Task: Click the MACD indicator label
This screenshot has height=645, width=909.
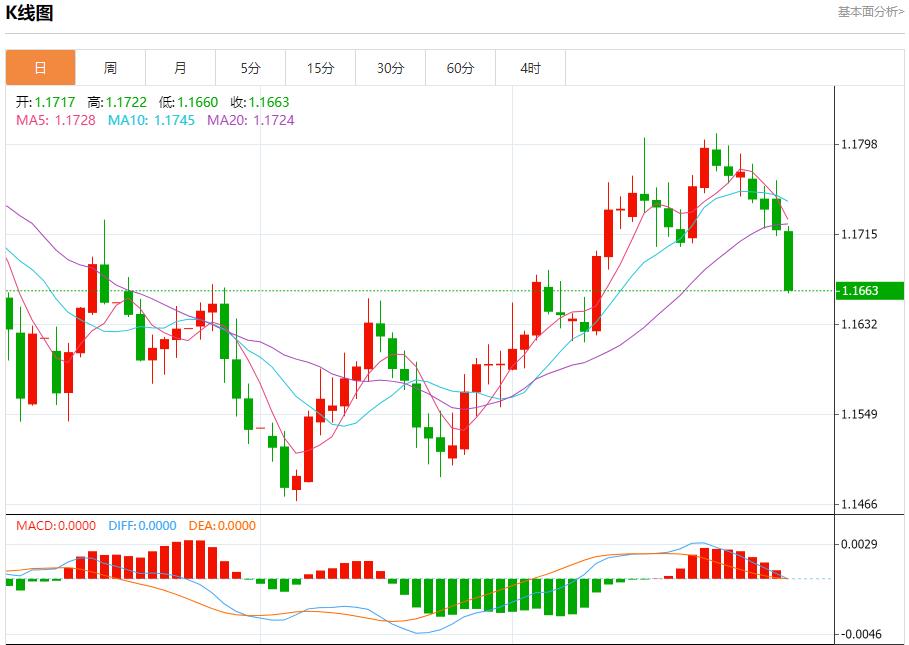Action: (x=56, y=526)
